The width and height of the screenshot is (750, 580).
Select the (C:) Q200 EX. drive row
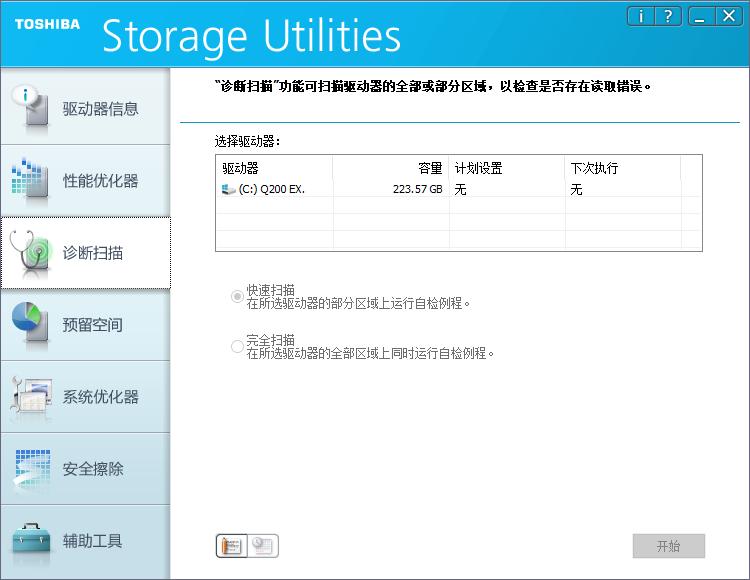coord(264,189)
